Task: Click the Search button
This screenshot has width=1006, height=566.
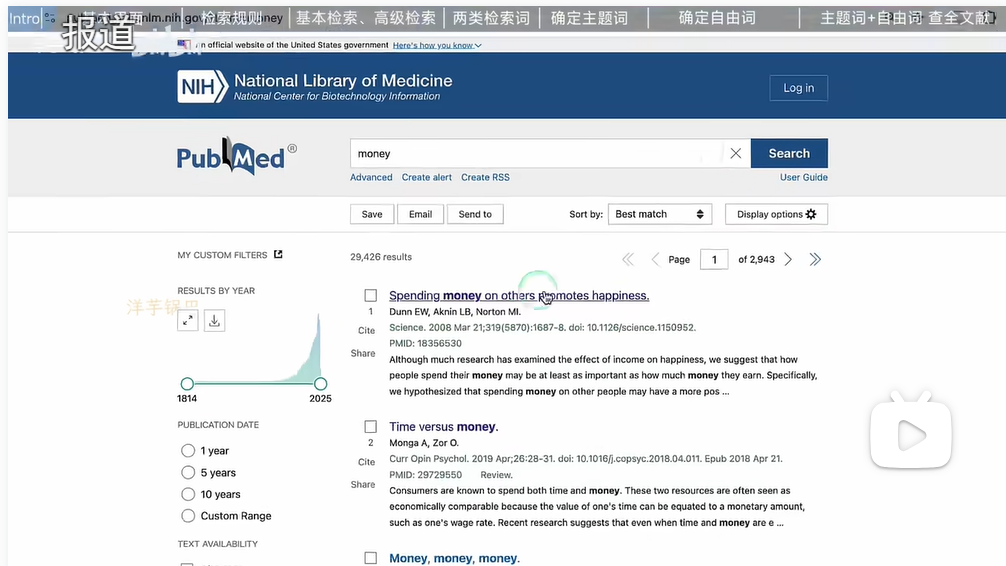Action: 789,153
